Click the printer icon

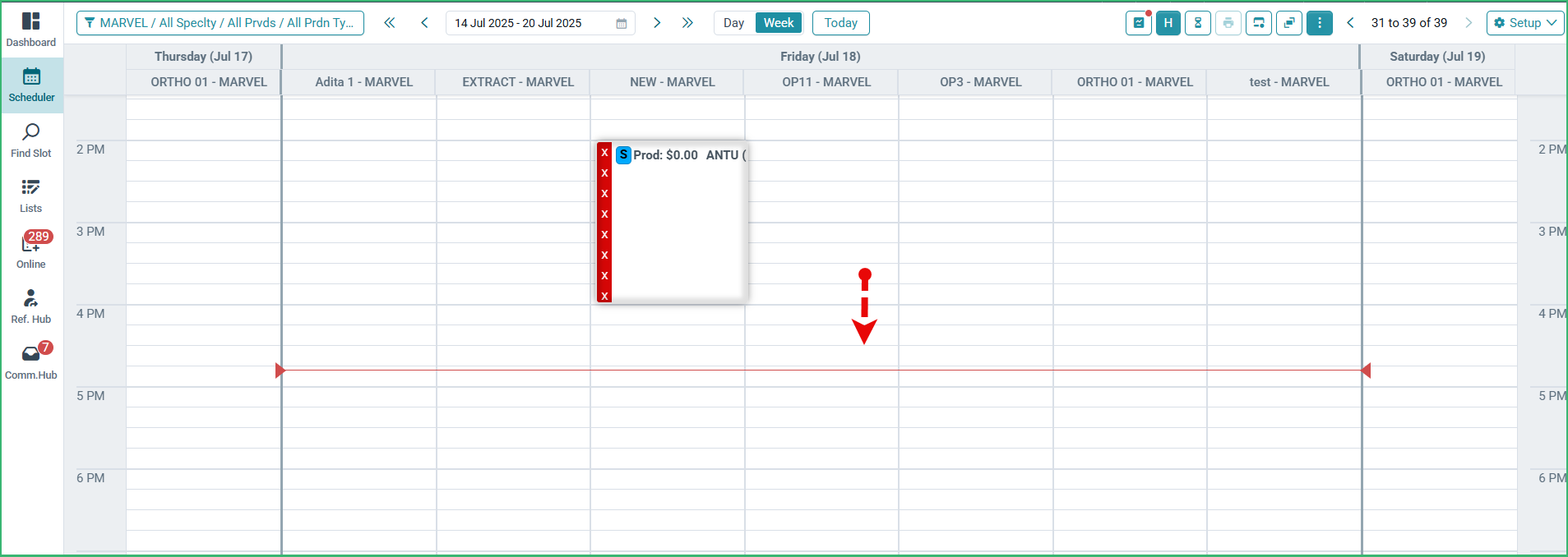1228,23
